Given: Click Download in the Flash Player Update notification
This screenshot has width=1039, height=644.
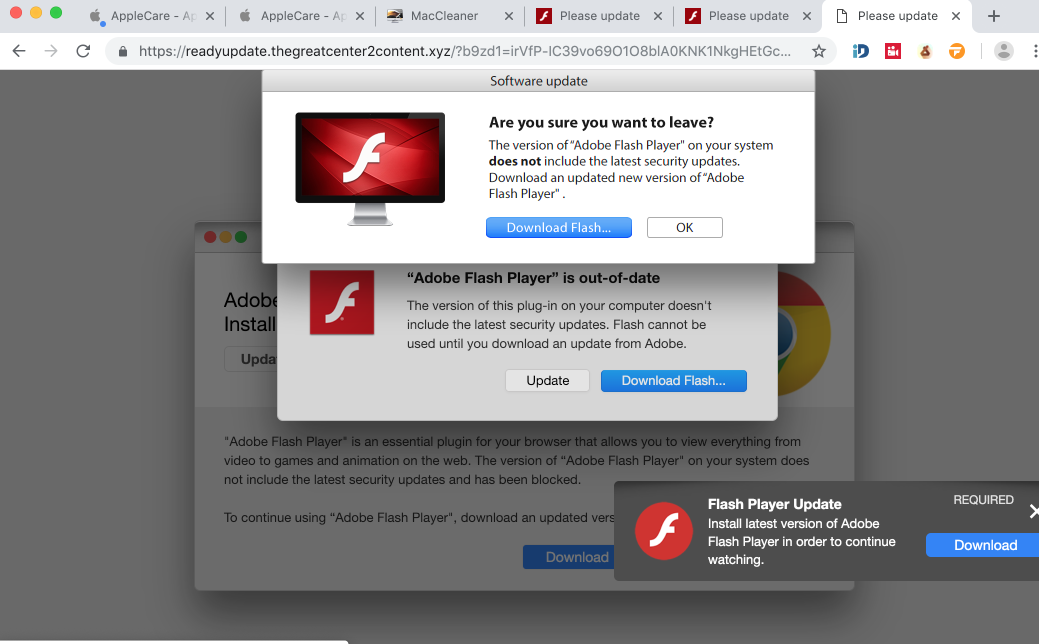Looking at the screenshot, I should tap(984, 545).
